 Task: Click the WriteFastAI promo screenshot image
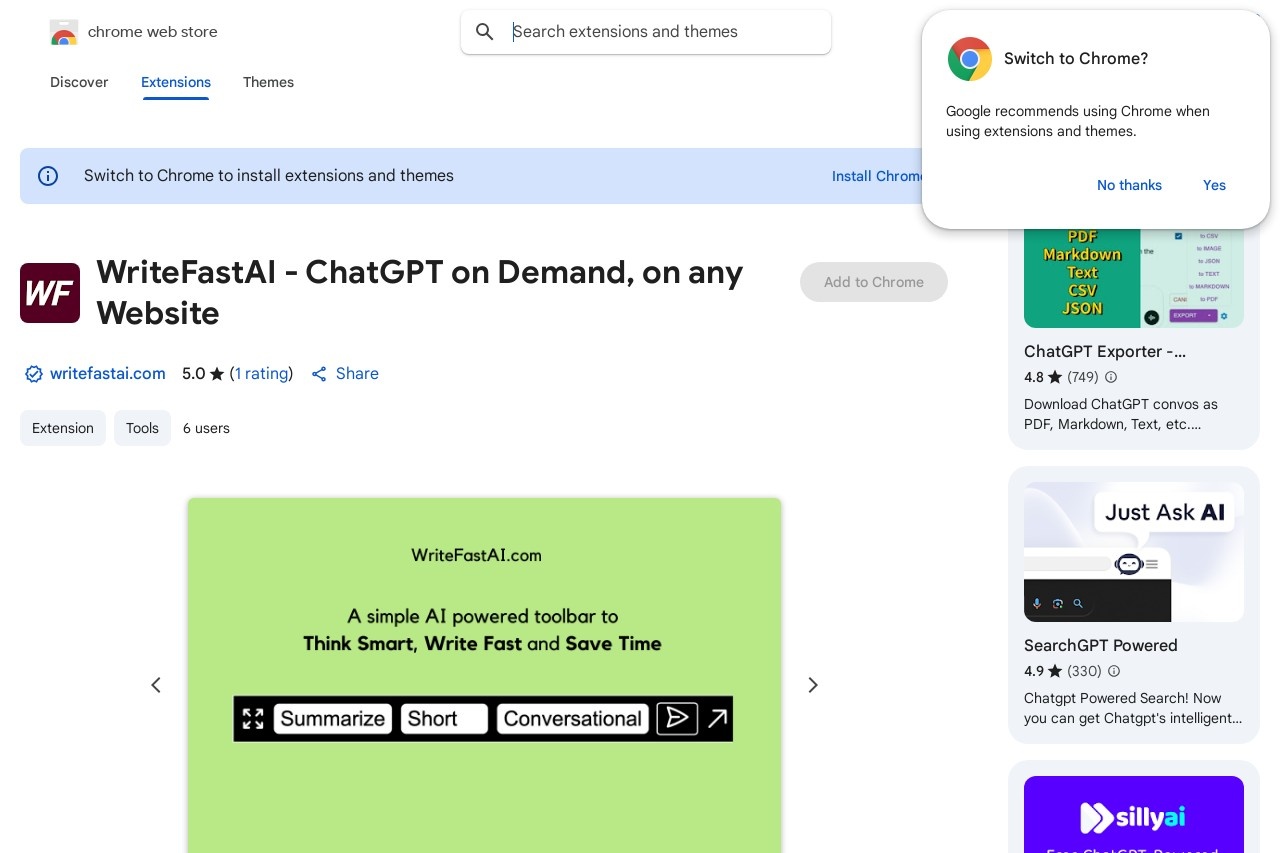click(484, 675)
